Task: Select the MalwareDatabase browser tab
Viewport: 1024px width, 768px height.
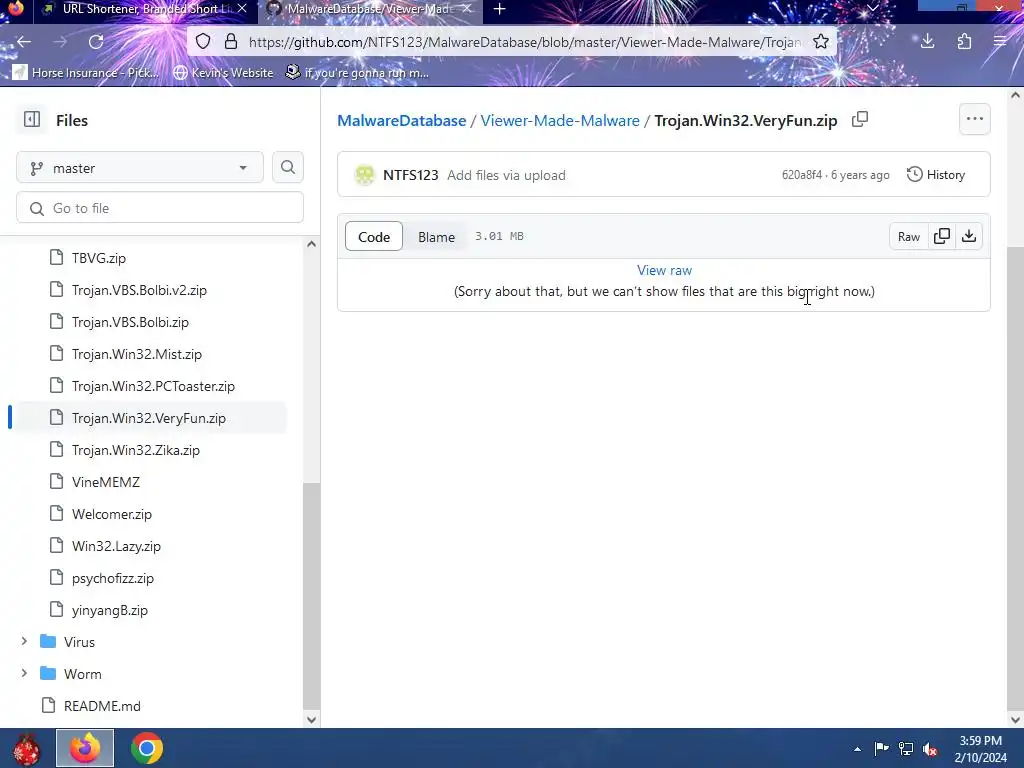Action: point(370,9)
